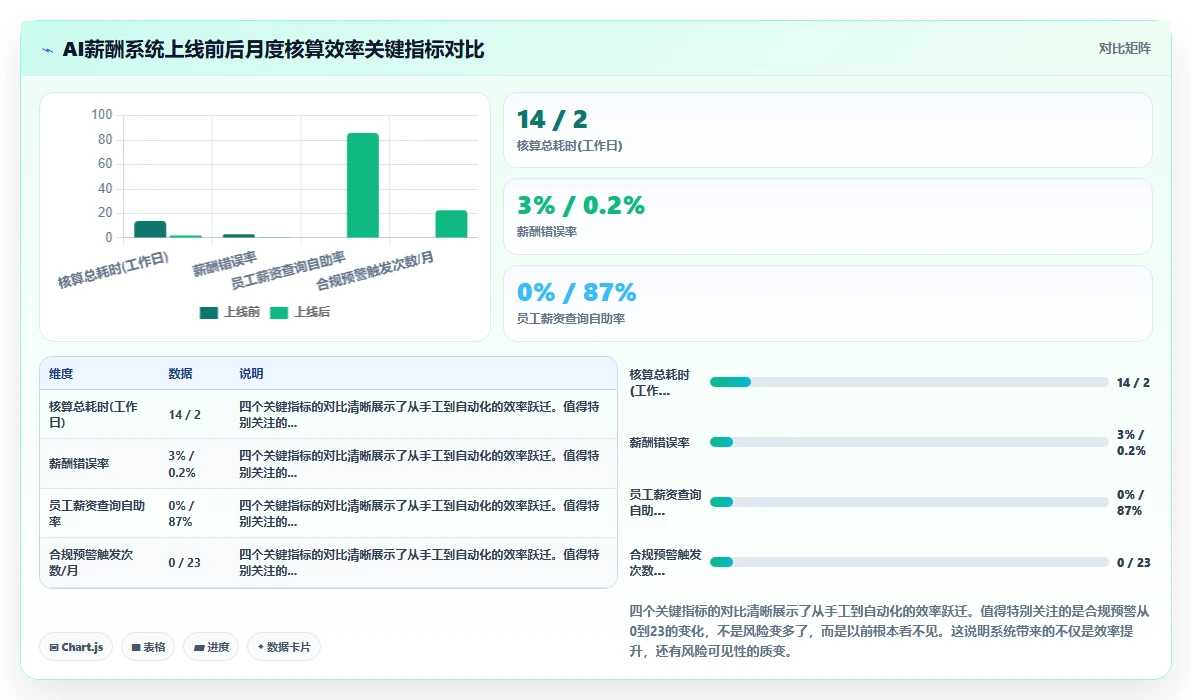Screen dimensions: 1192x700
Task: Toggle the 上线前 legend swatch in the chart
Action: [x=208, y=312]
